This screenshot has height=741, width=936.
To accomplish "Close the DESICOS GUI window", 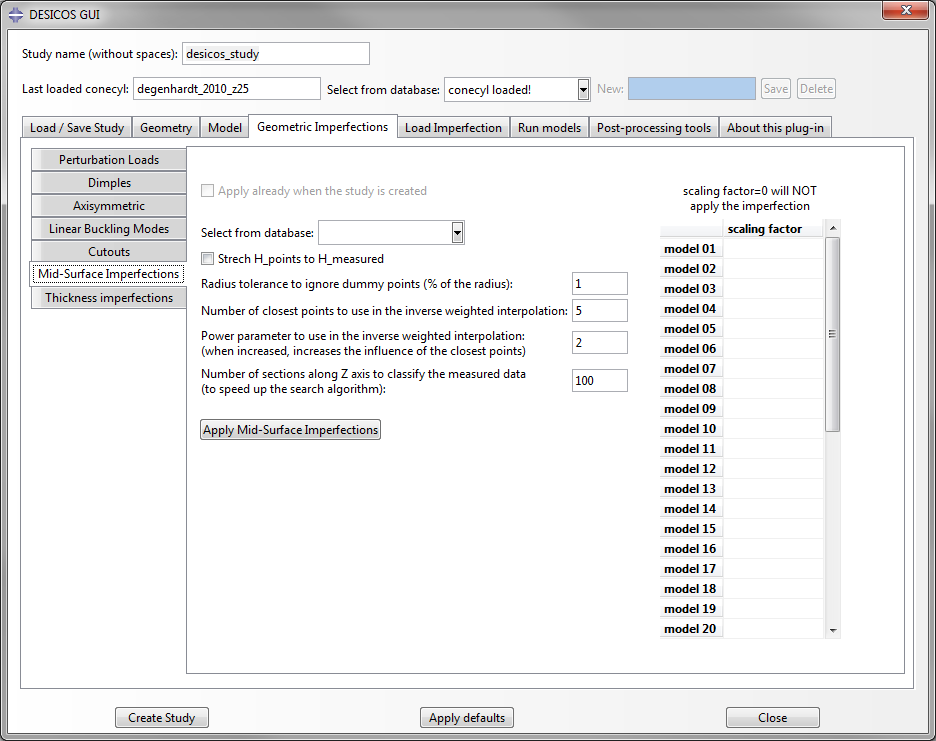I will (906, 10).
